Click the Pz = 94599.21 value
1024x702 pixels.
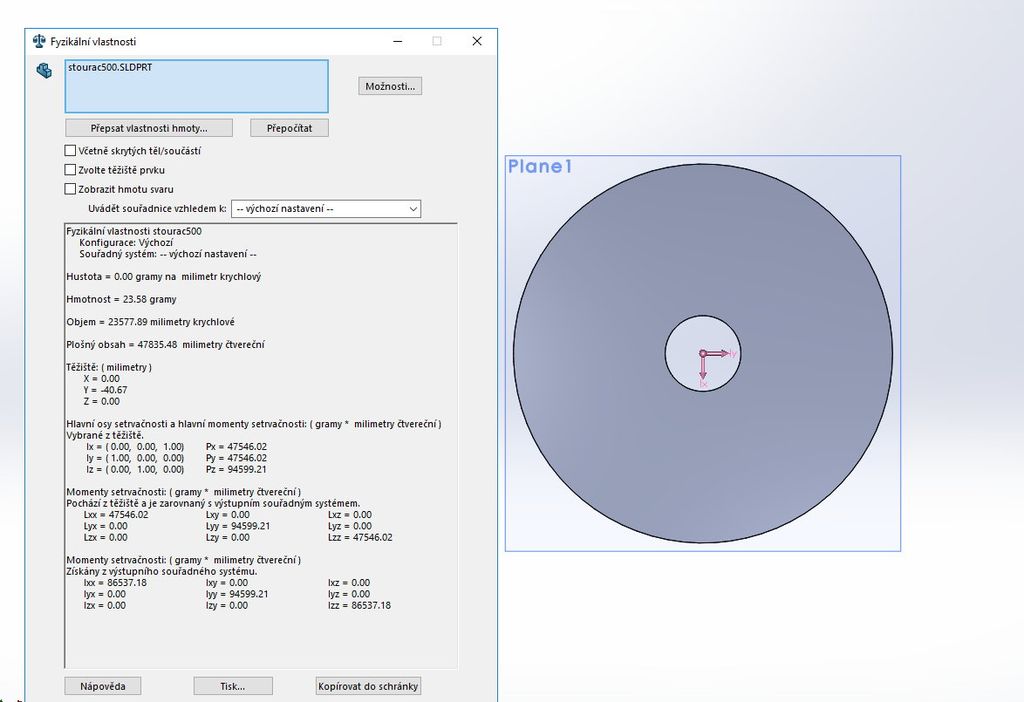[236, 470]
